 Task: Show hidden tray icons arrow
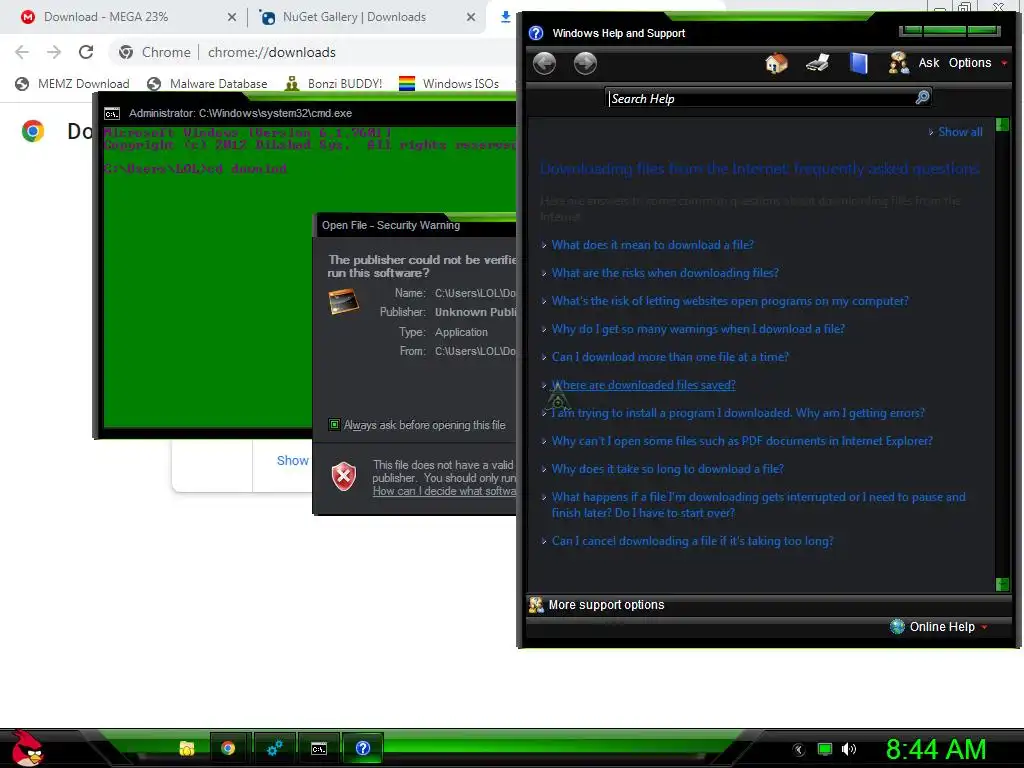799,750
